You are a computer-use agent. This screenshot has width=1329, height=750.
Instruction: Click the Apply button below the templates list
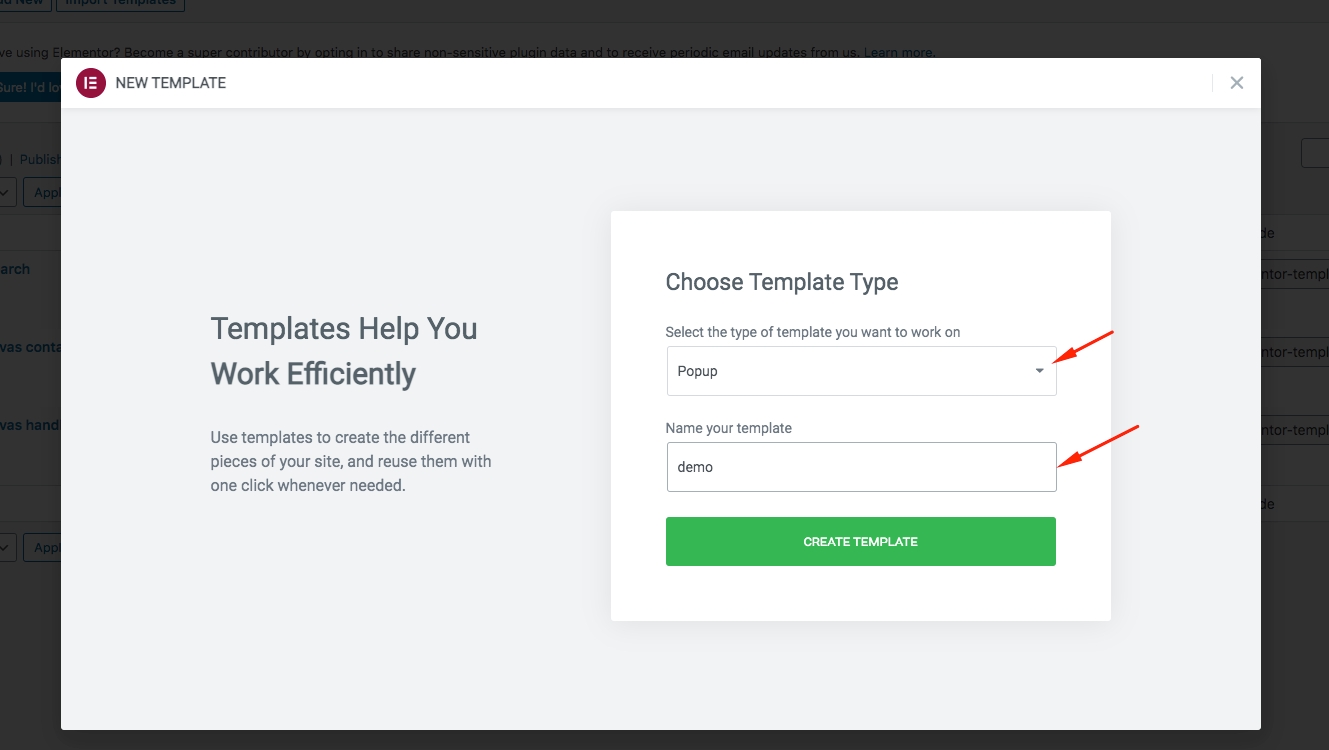click(x=44, y=547)
